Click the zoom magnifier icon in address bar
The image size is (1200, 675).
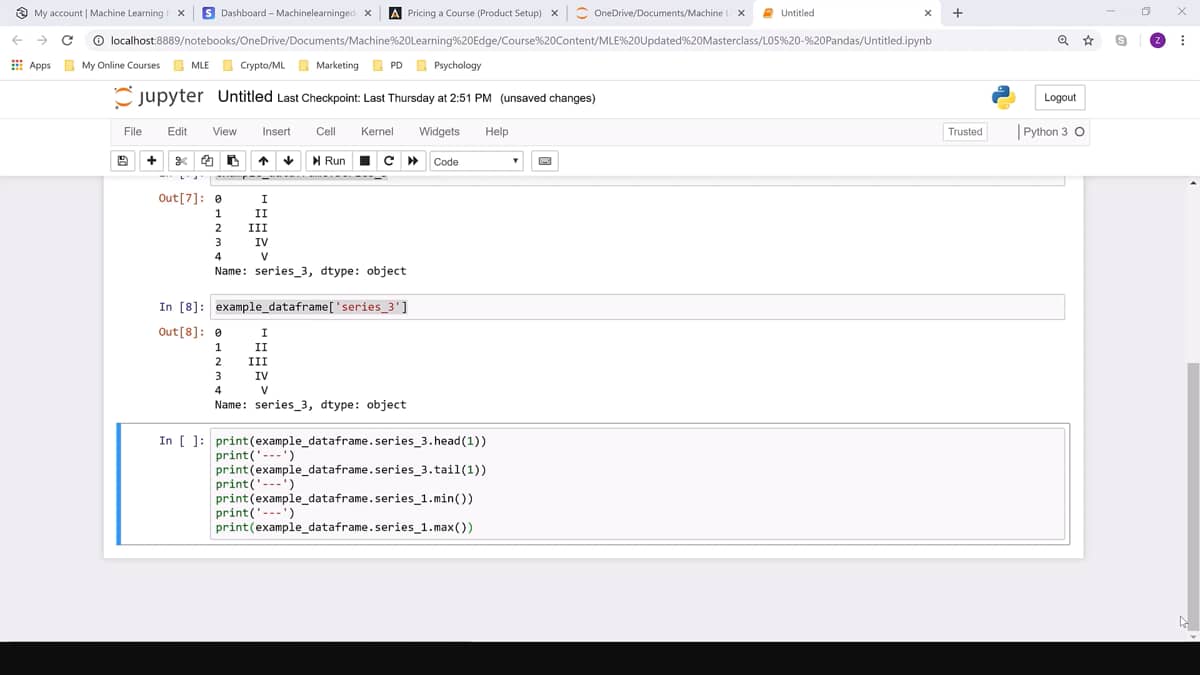[1064, 40]
